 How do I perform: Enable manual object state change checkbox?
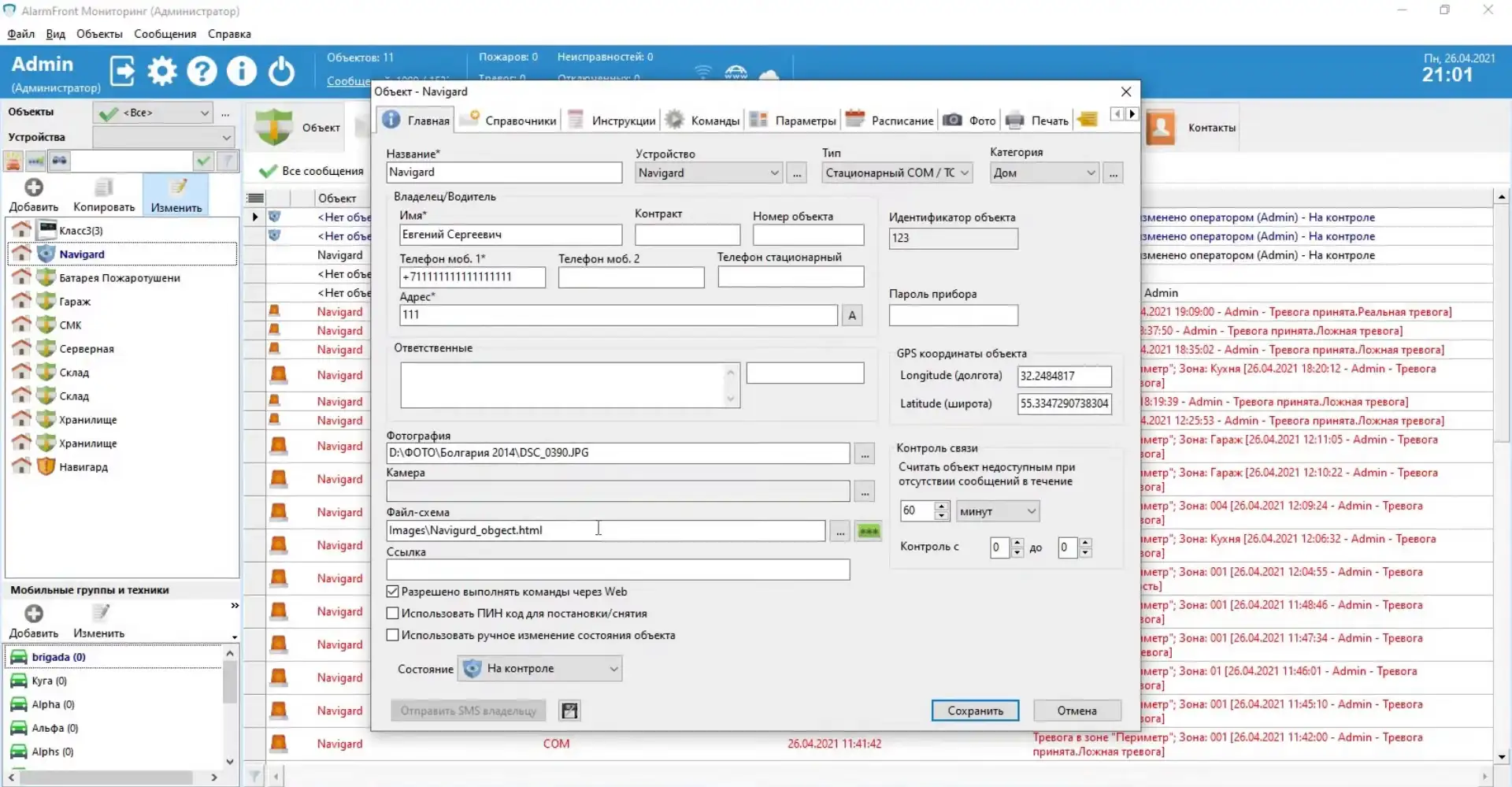point(393,635)
